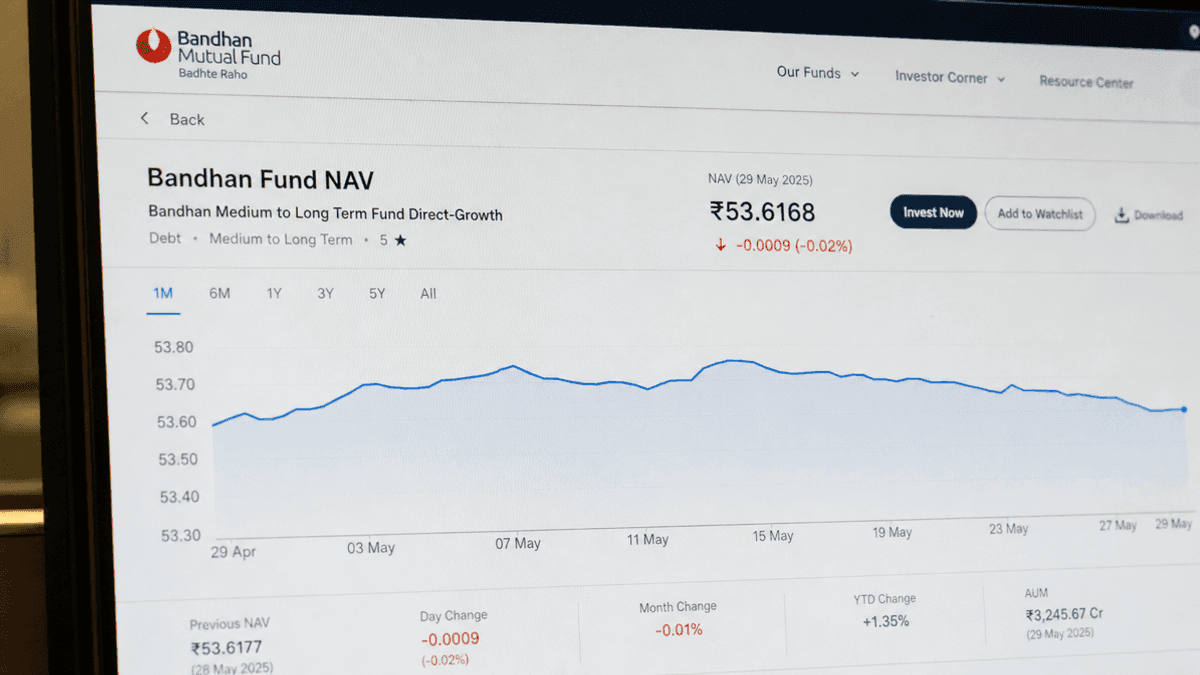The image size is (1200, 675).
Task: Click the red down arrow by NAV change
Action: 720,244
